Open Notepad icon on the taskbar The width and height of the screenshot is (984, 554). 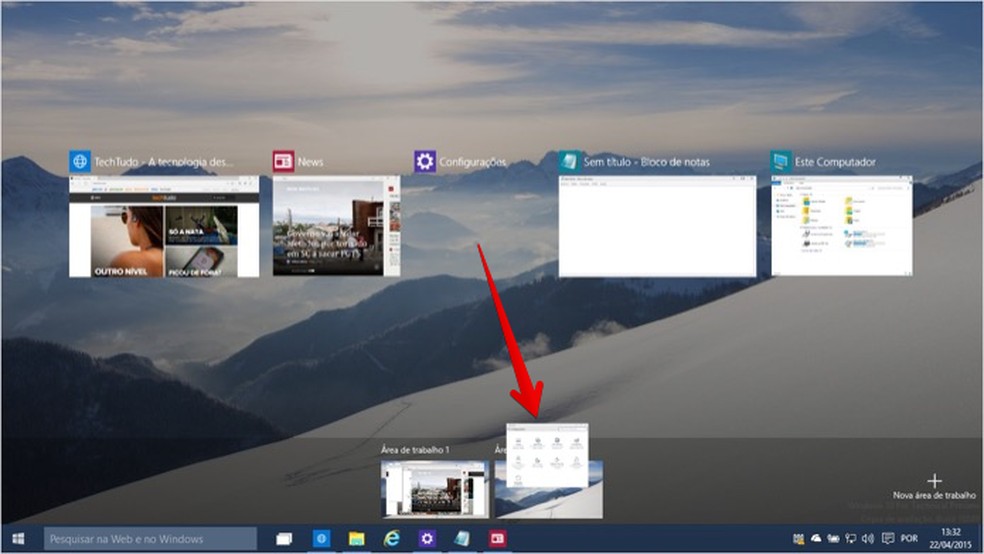463,538
